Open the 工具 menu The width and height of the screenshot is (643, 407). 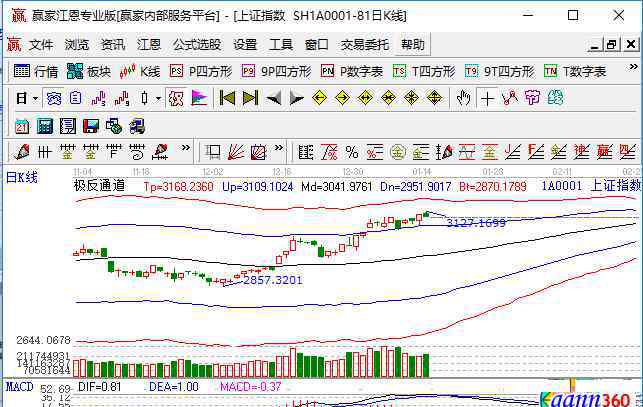click(x=281, y=44)
